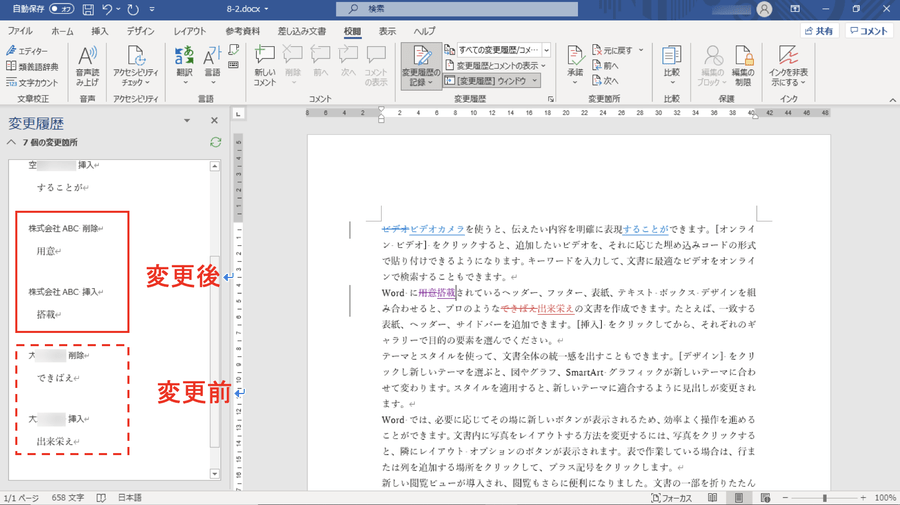Image resolution: width=900 pixels, height=505 pixels.
Task: Open the 参考資料 ribbon tab
Action: [x=242, y=31]
